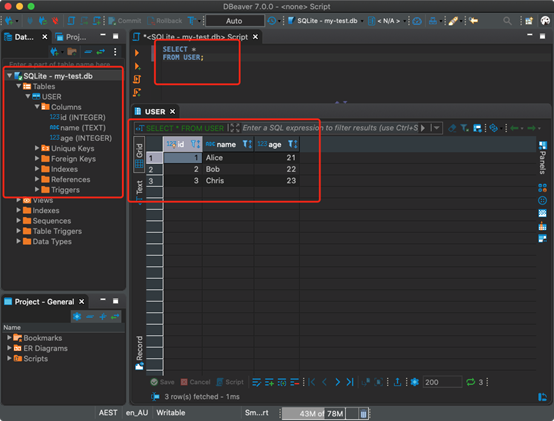Image resolution: width=554 pixels, height=421 pixels.
Task: Open the Auto commit mode dropdown
Action: coord(234,21)
